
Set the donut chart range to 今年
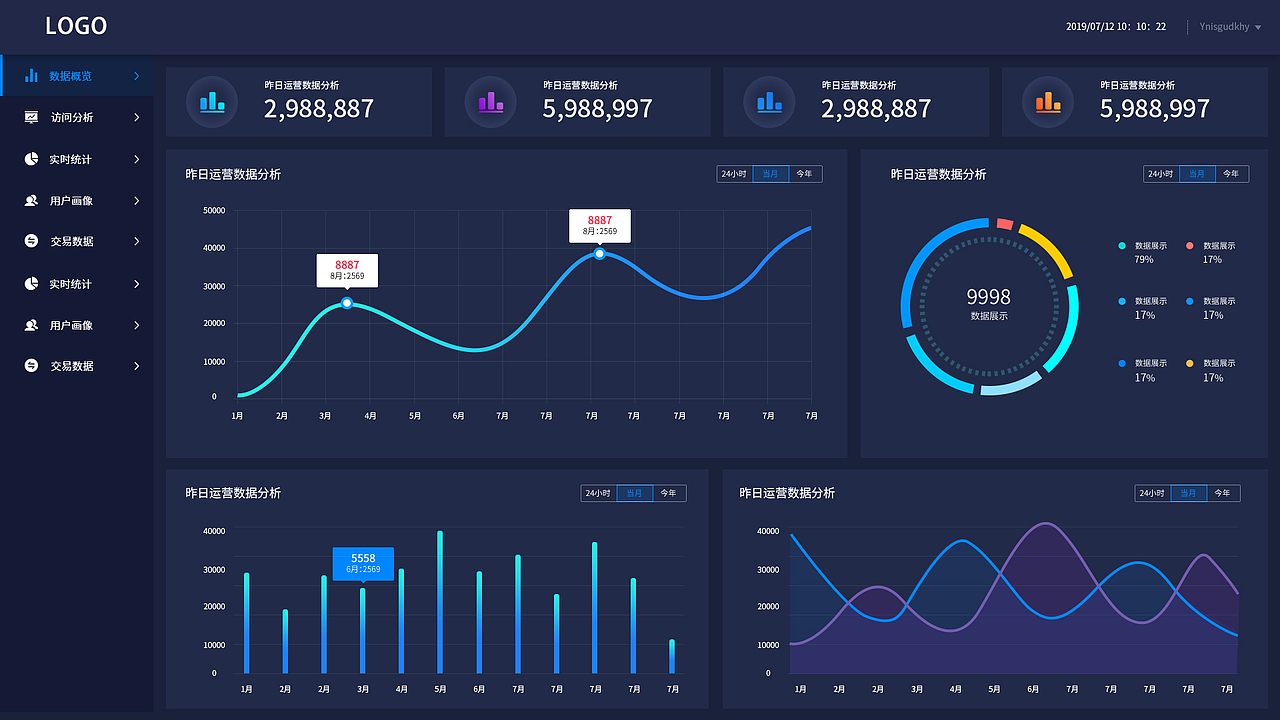click(1232, 174)
